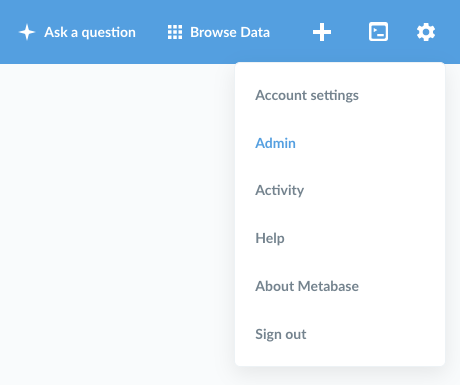Click the plus icon to create new item

(322, 32)
